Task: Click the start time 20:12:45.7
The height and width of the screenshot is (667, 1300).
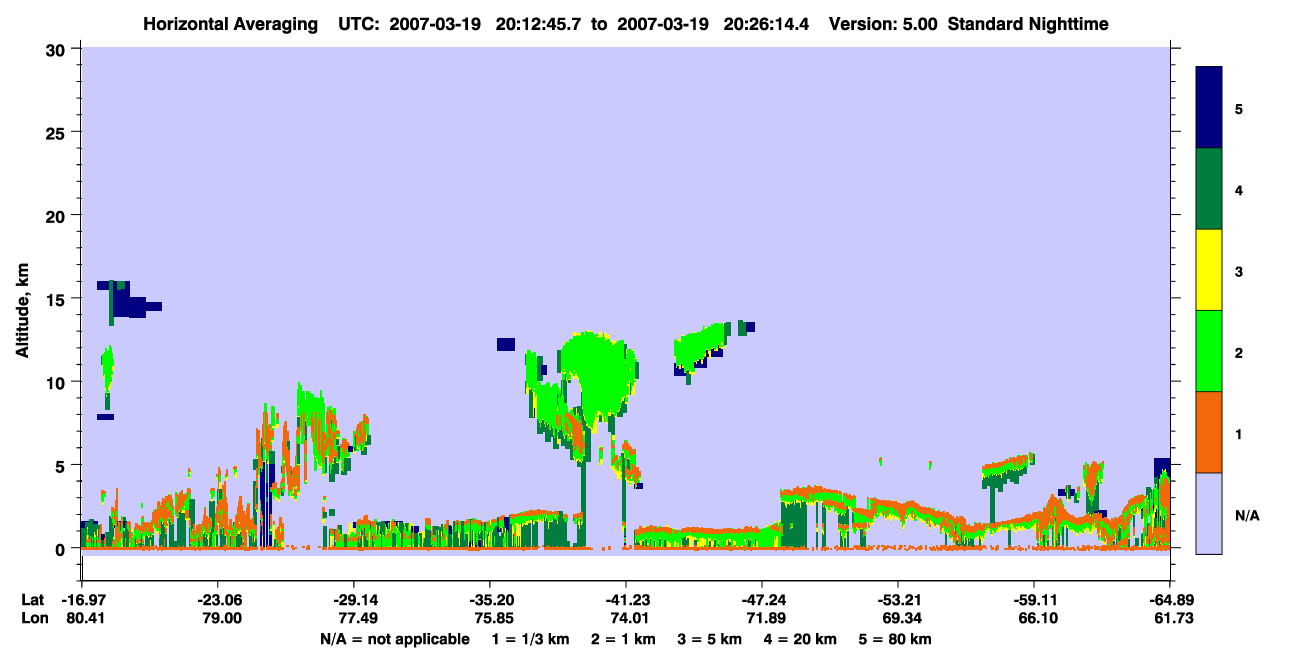Action: tap(536, 23)
